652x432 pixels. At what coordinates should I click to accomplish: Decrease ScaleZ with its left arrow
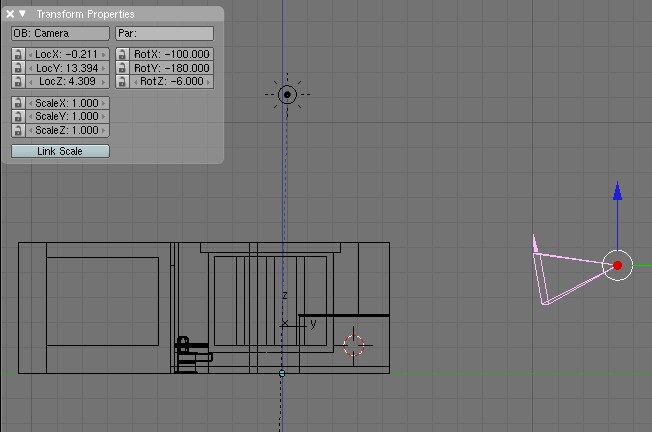pos(30,131)
